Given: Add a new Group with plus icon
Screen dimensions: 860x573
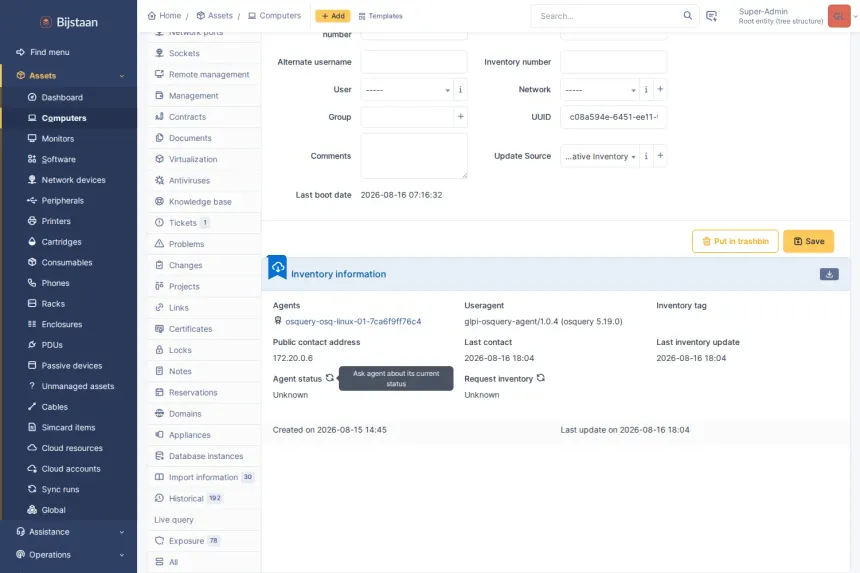Looking at the screenshot, I should point(460,117).
